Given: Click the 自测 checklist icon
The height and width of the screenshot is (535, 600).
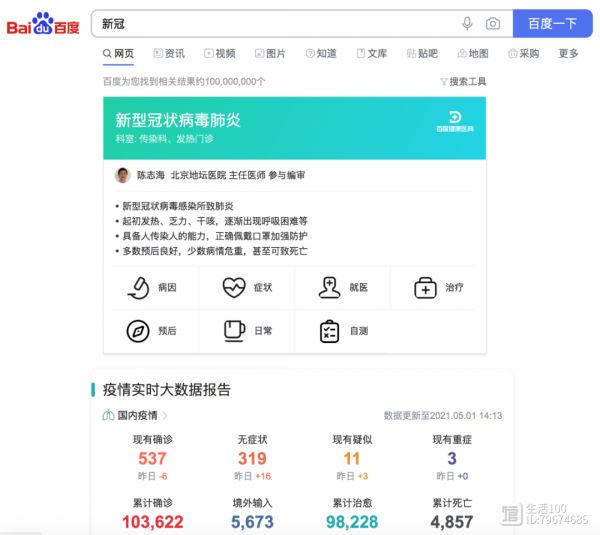Looking at the screenshot, I should [x=329, y=331].
